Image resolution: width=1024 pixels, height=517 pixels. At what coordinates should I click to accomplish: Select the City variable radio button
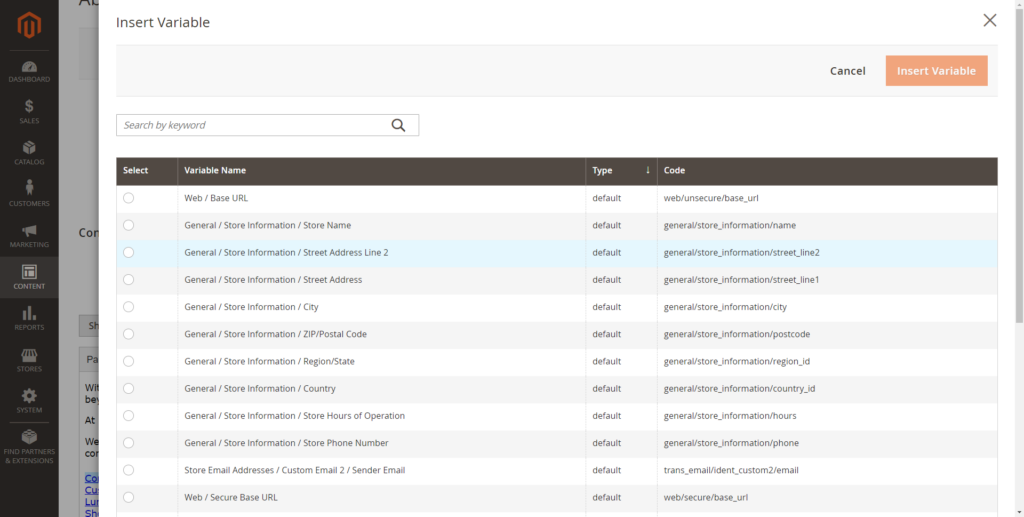click(129, 307)
